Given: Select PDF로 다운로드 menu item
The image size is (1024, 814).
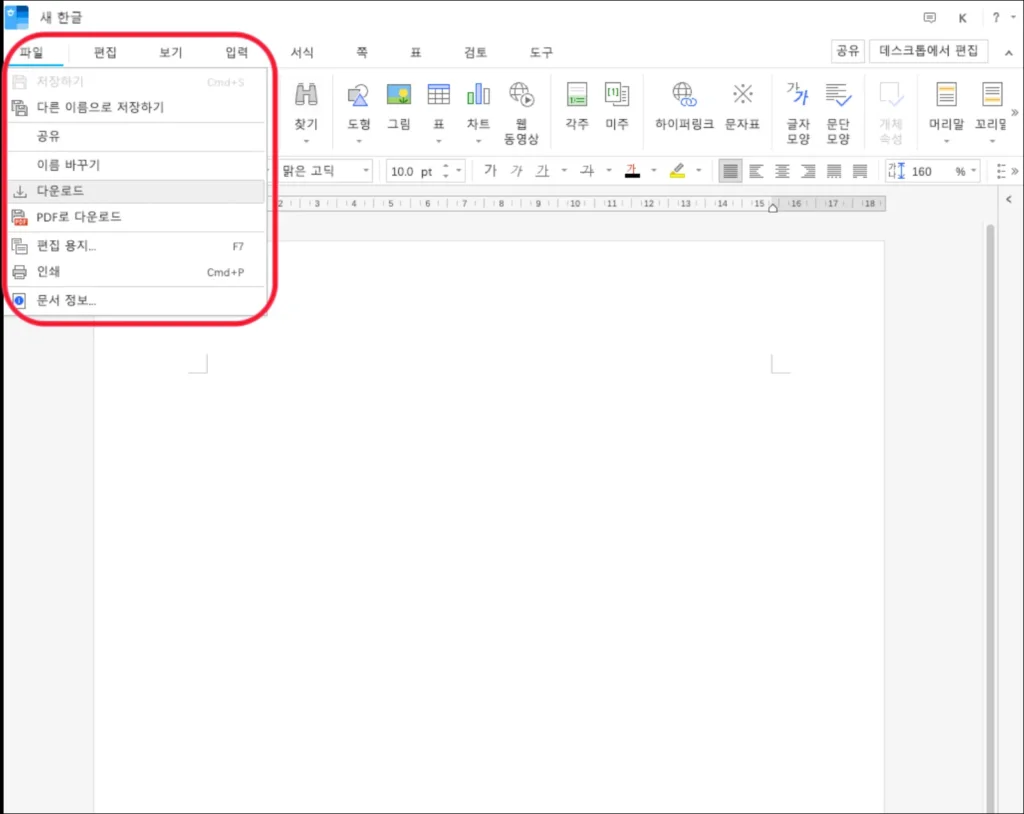Looking at the screenshot, I should (137, 217).
